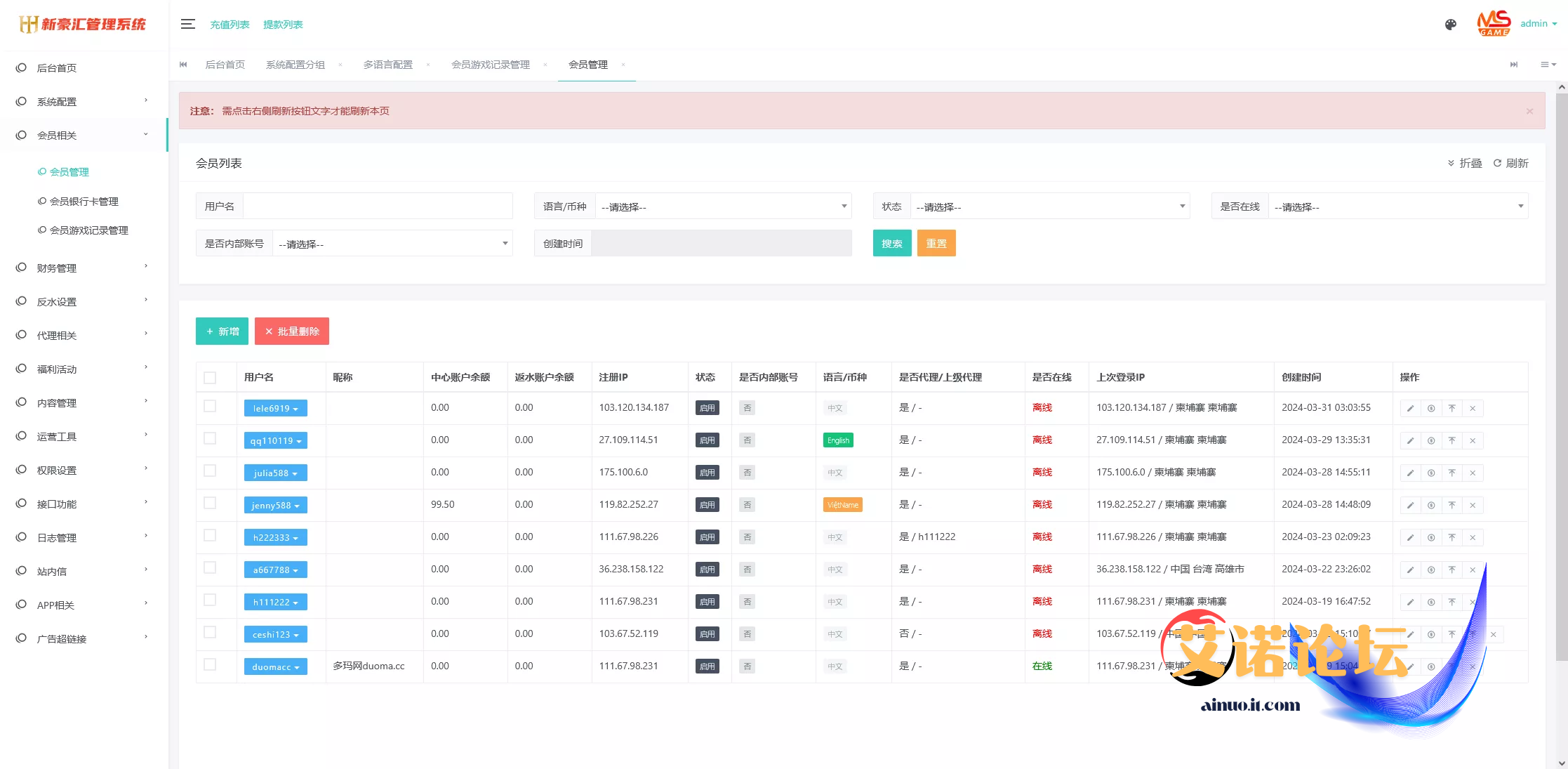Image resolution: width=1568 pixels, height=769 pixels.
Task: Toggle the select-all checkbox in table header
Action: pos(210,378)
